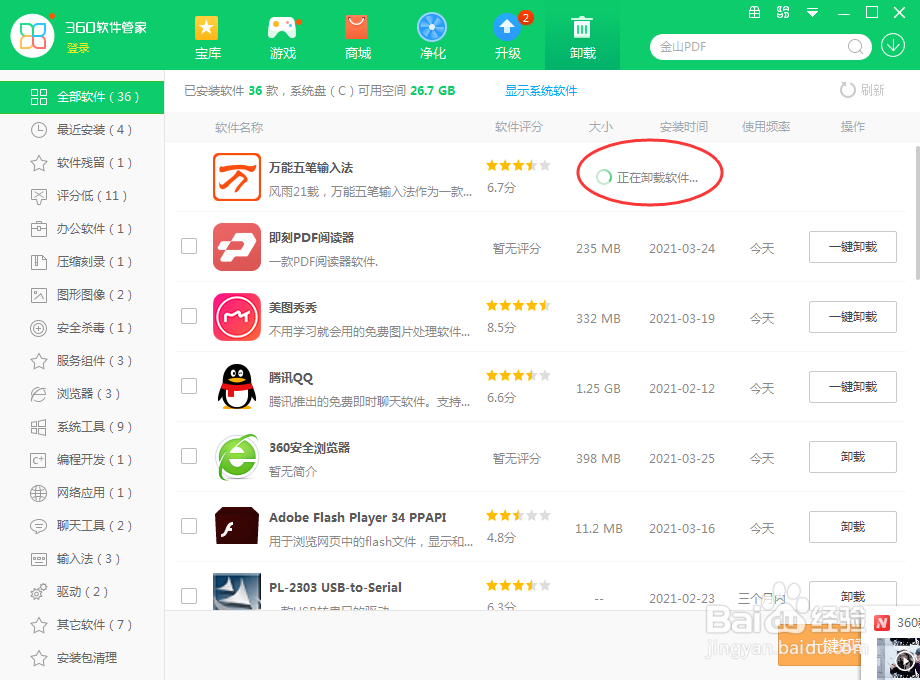Open the 宝库 (treasure) section icon
920x680 pixels.
(x=207, y=27)
